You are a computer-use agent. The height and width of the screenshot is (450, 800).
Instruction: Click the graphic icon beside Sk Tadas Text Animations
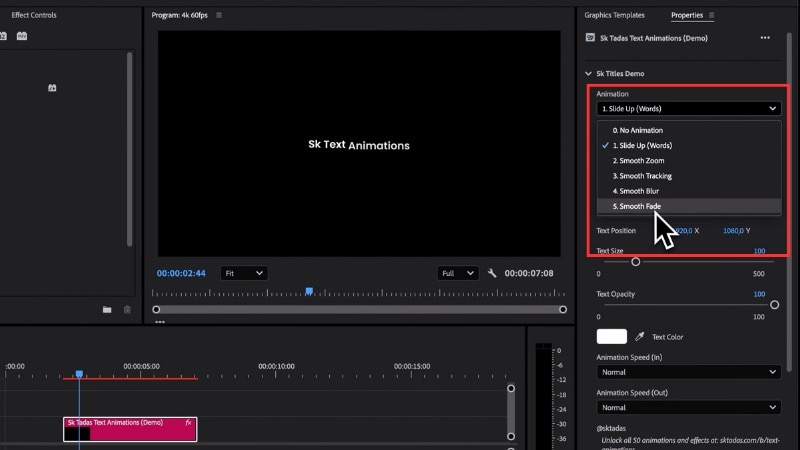point(590,38)
